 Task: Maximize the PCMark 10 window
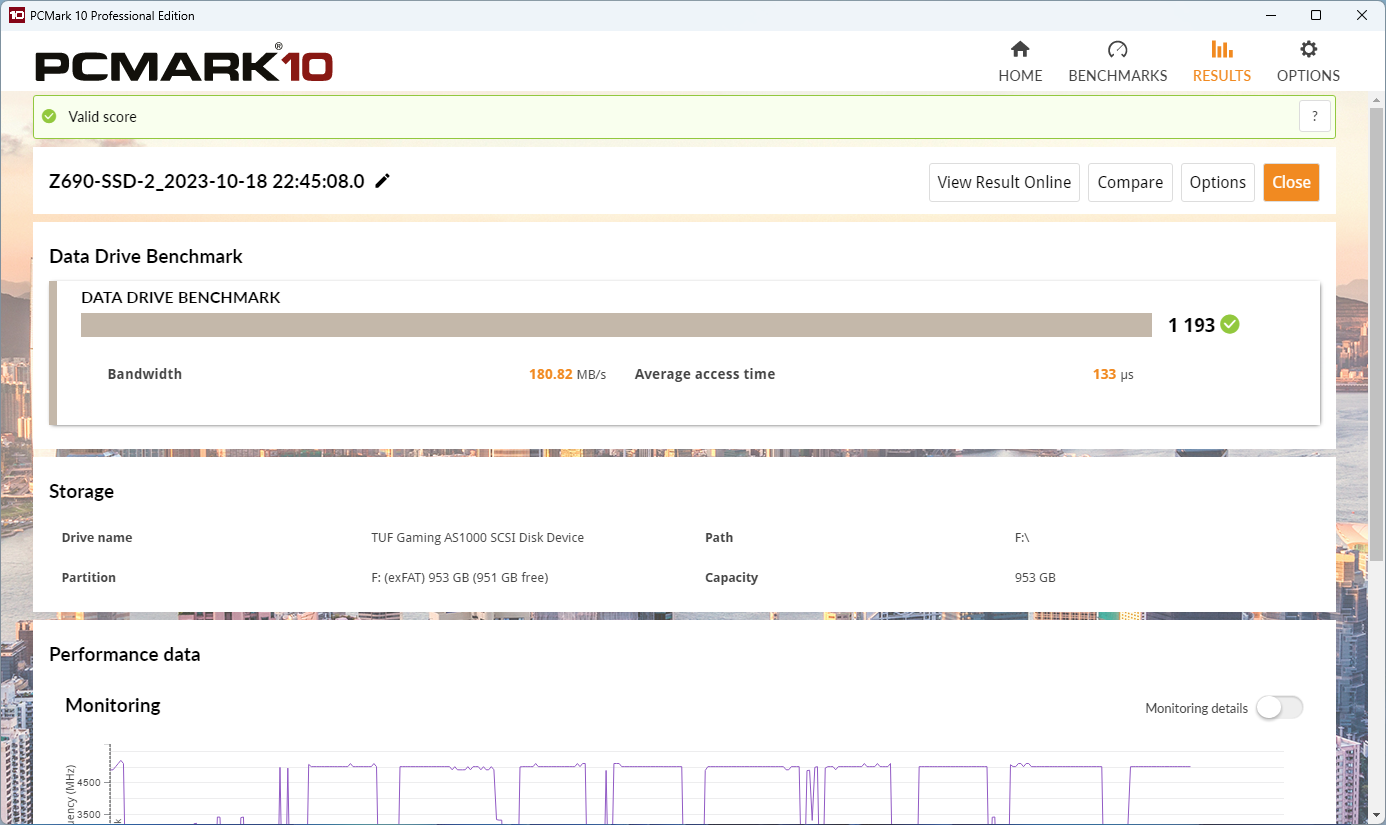[1316, 15]
